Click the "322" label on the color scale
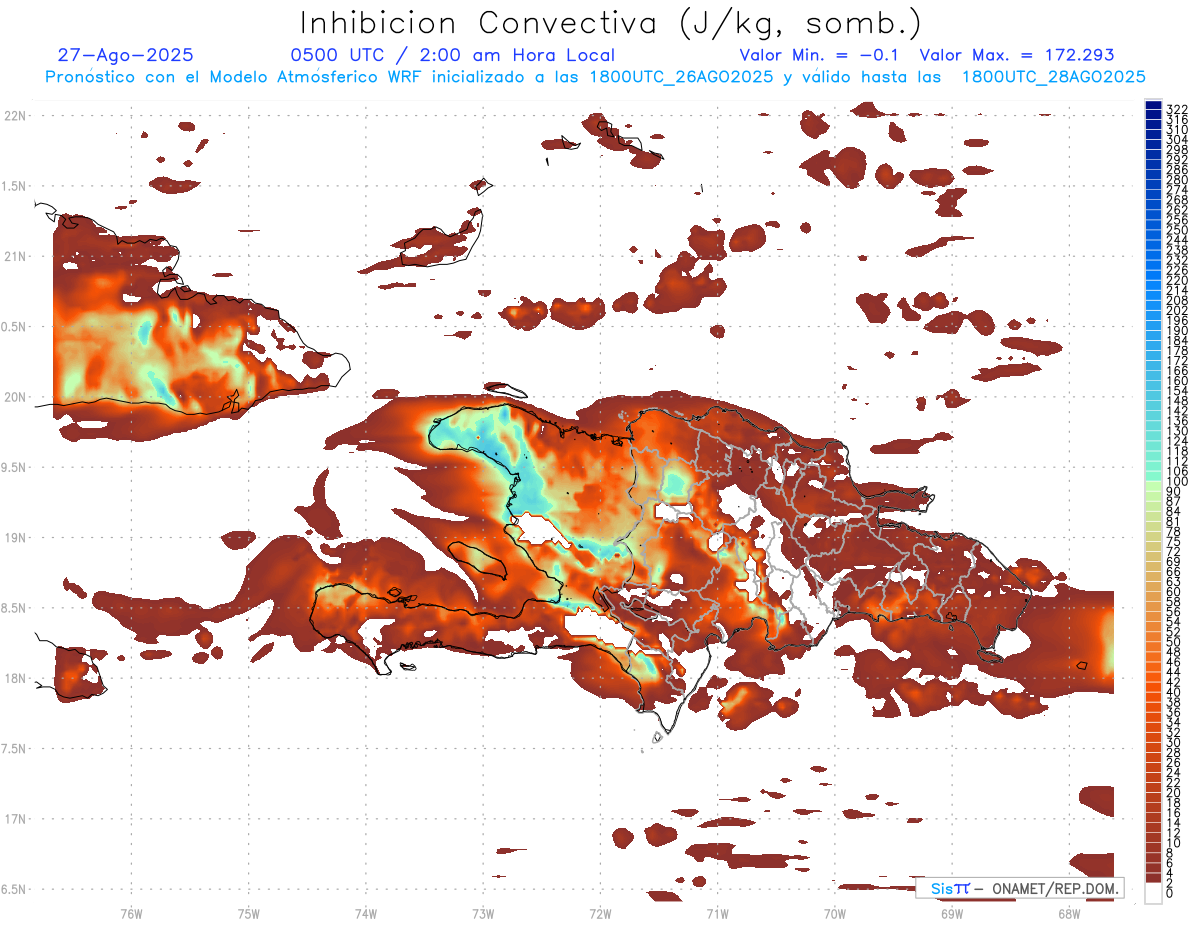The height and width of the screenshot is (927, 1200). coord(1177,109)
